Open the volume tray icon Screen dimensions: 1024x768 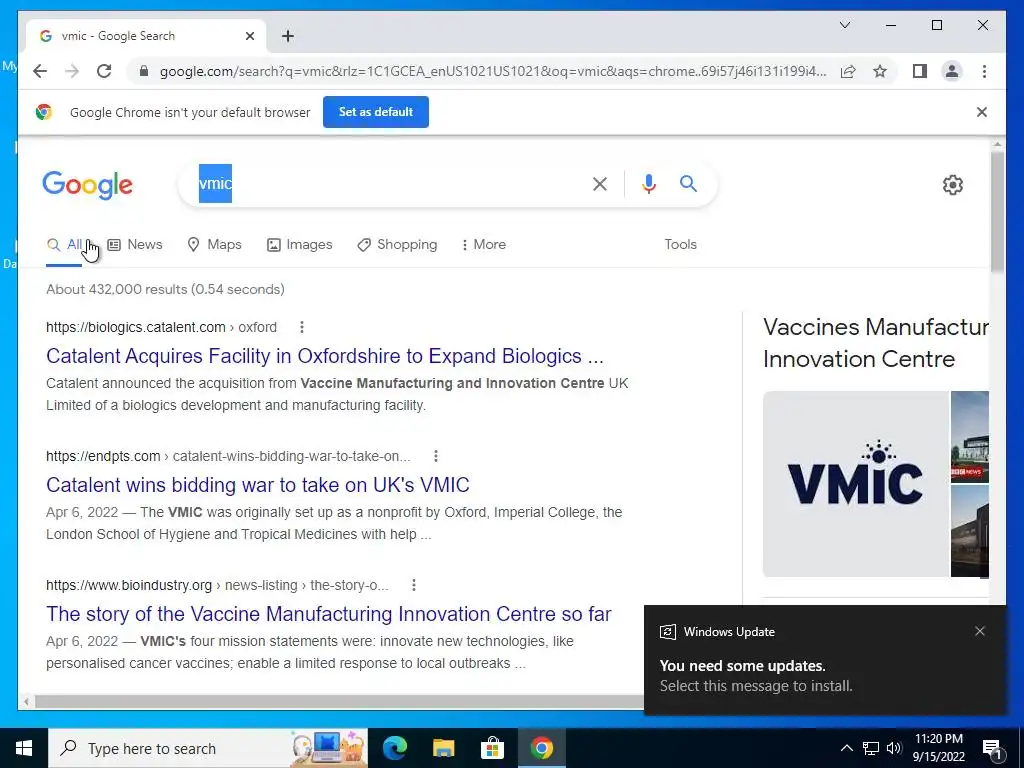[894, 748]
